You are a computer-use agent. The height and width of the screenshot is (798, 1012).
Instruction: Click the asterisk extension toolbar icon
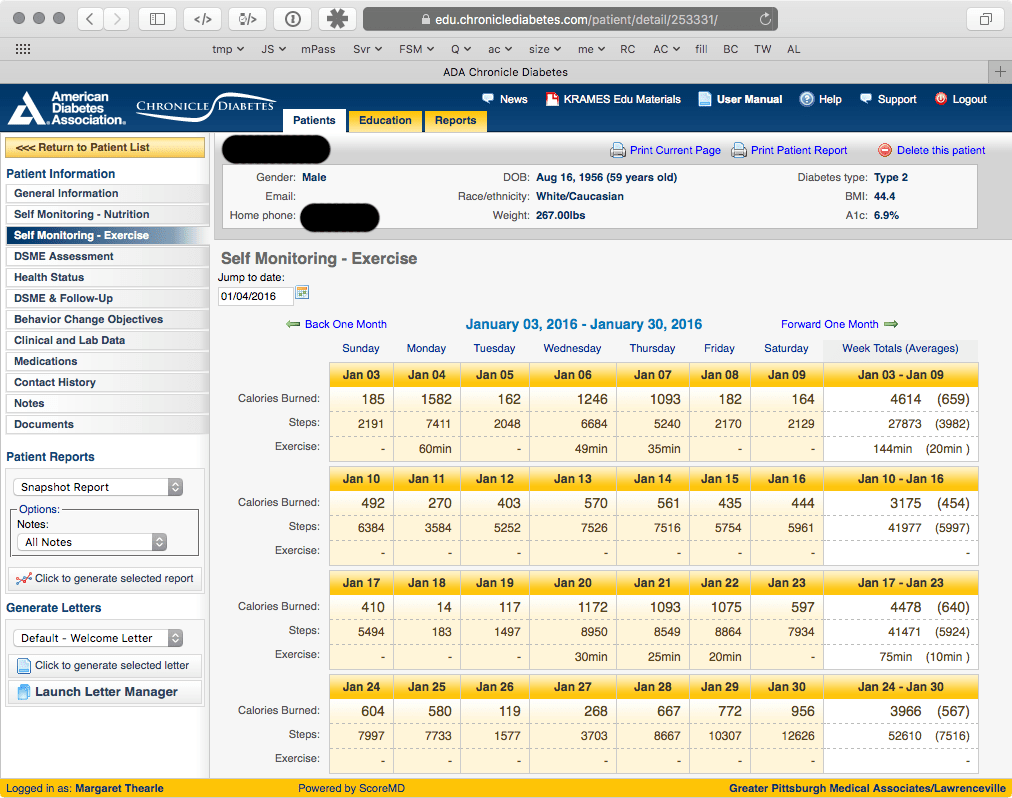click(x=337, y=19)
